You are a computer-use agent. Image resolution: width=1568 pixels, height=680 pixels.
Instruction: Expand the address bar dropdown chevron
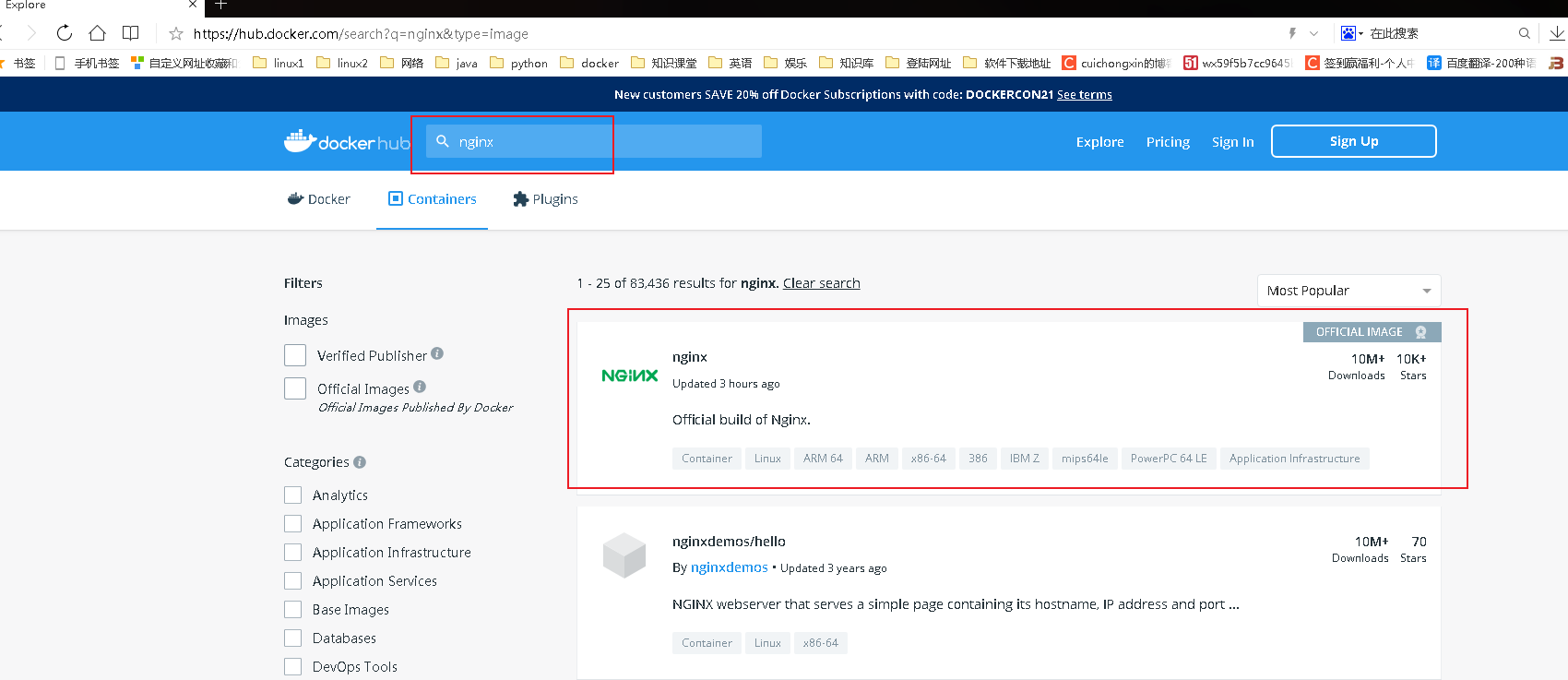click(x=1313, y=33)
